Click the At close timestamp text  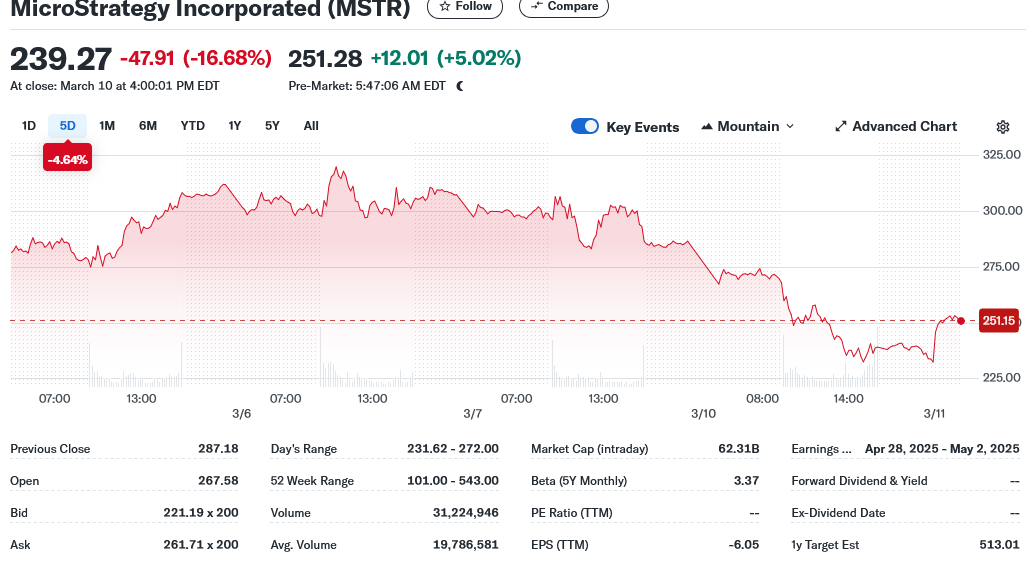(115, 86)
